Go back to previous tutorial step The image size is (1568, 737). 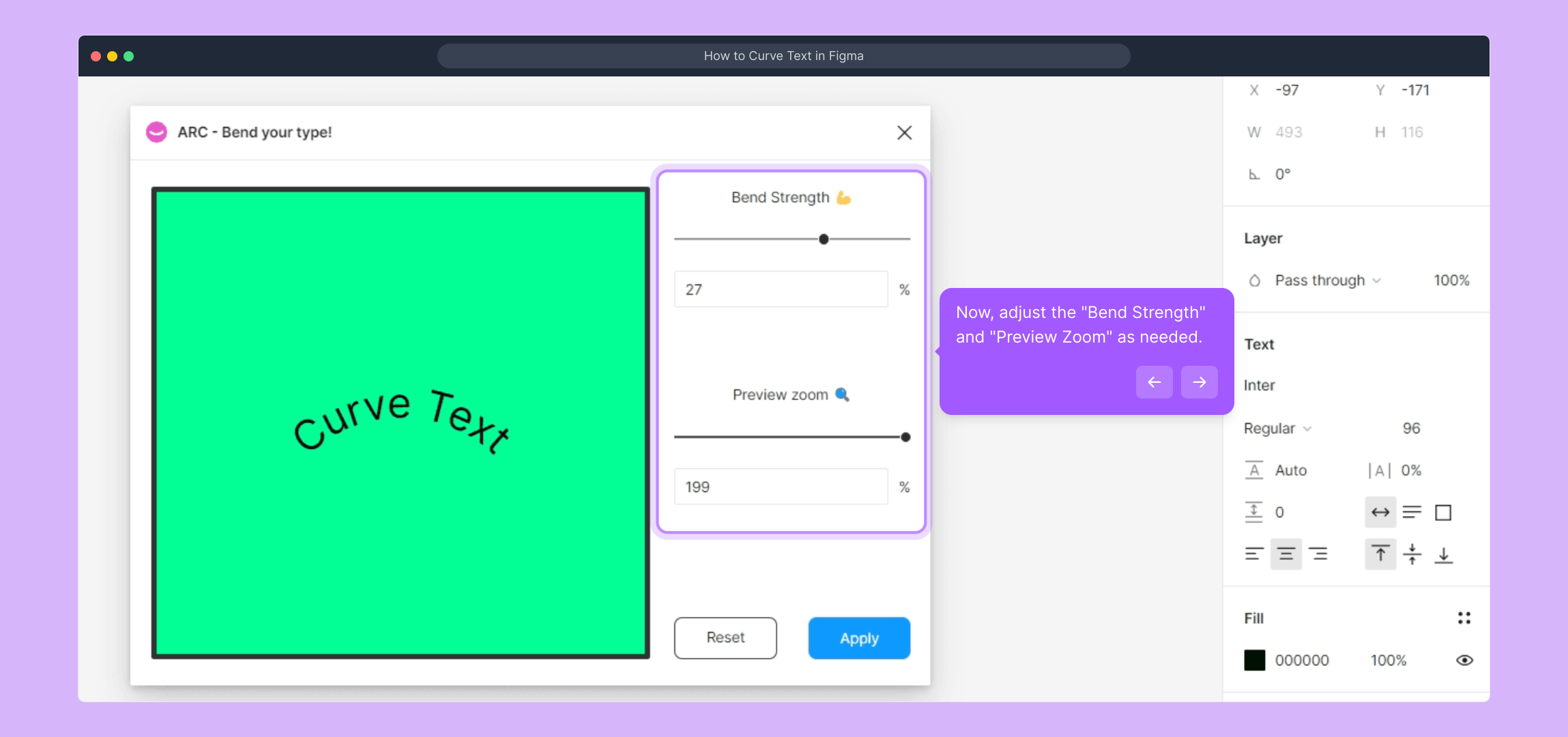(x=1154, y=382)
